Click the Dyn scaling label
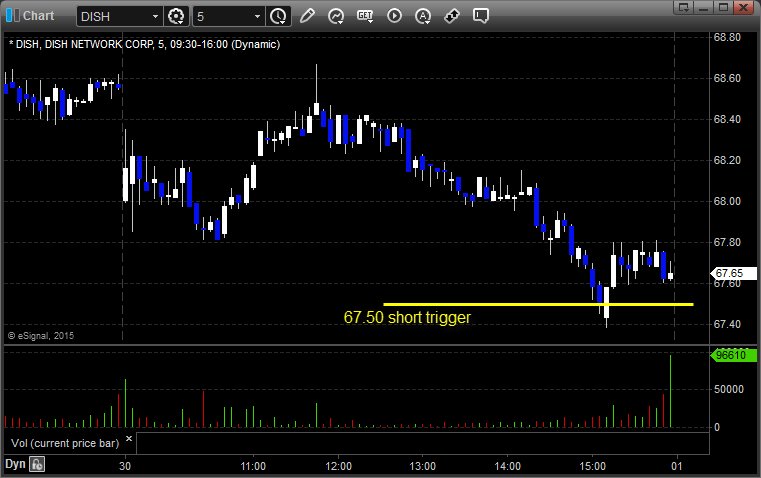Viewport: 761px width, 478px height. click(x=15, y=464)
